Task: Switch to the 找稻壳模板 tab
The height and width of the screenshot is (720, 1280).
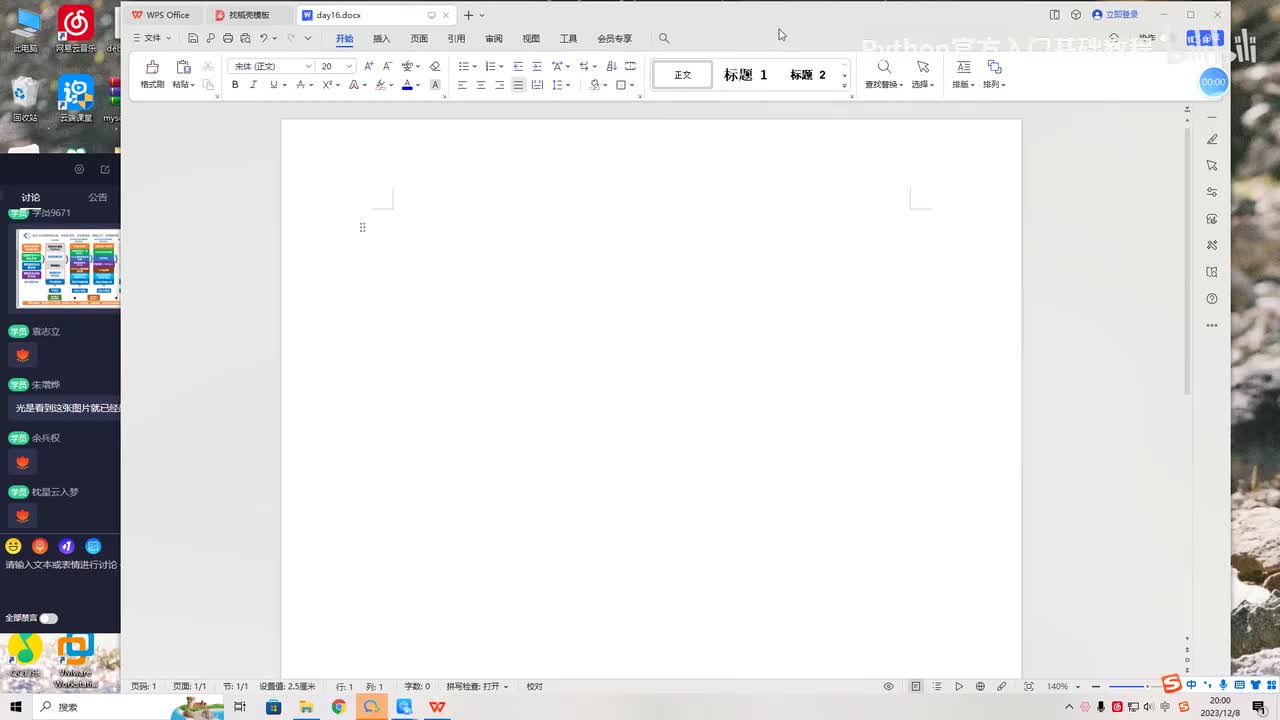Action: click(249, 15)
